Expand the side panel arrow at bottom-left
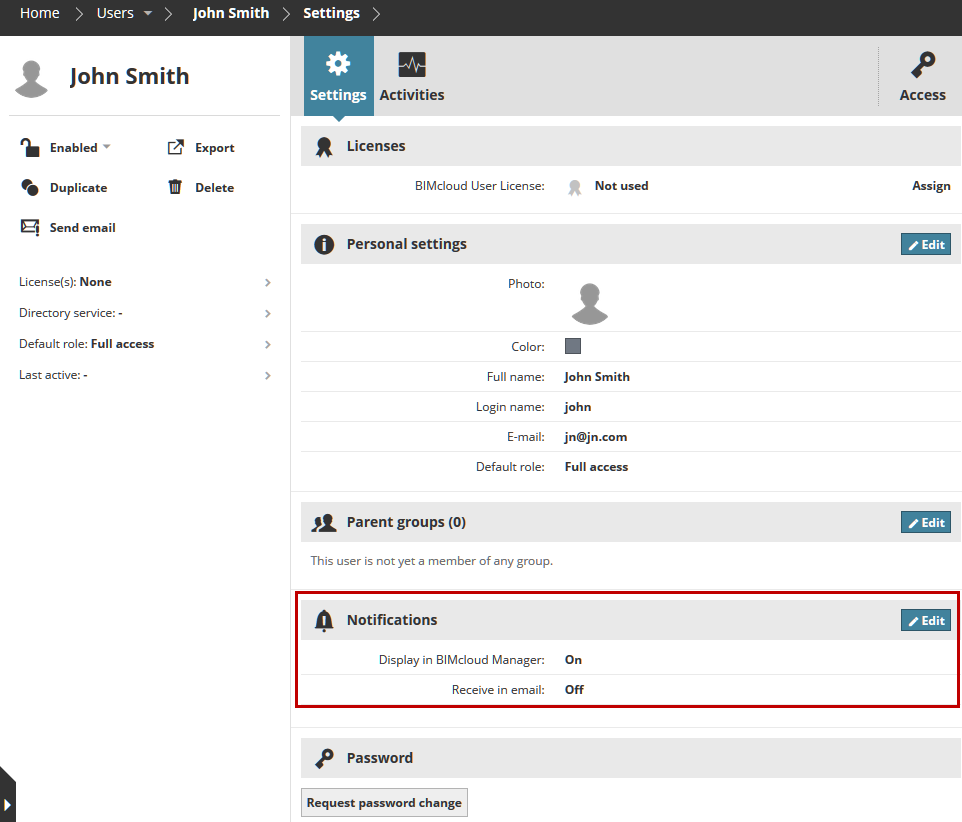This screenshot has width=962, height=822. tap(7, 804)
